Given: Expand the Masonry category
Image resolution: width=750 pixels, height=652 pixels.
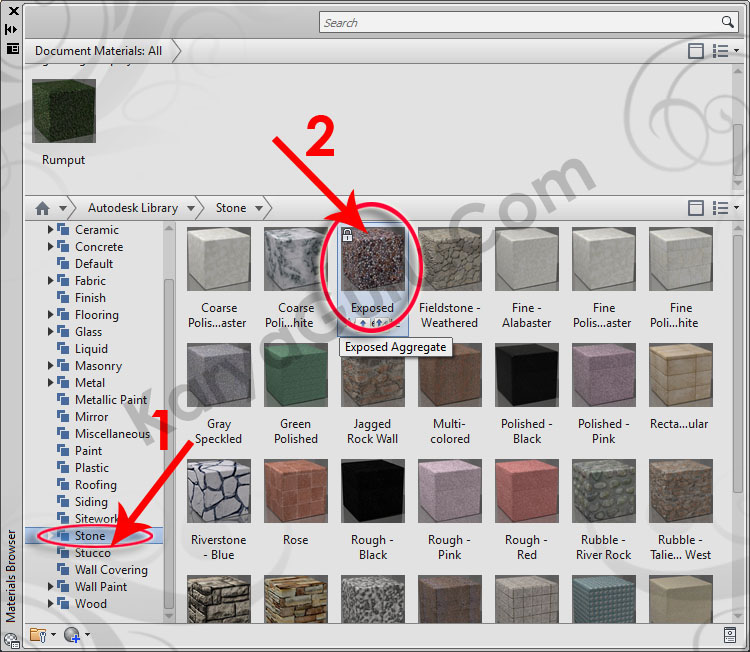Looking at the screenshot, I should (51, 366).
